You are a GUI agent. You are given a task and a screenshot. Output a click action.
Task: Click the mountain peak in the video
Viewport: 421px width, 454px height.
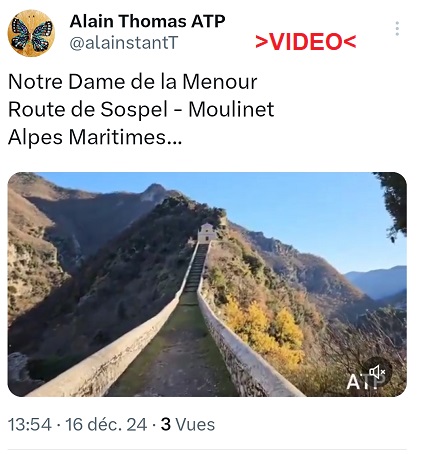pyautogui.click(x=153, y=191)
